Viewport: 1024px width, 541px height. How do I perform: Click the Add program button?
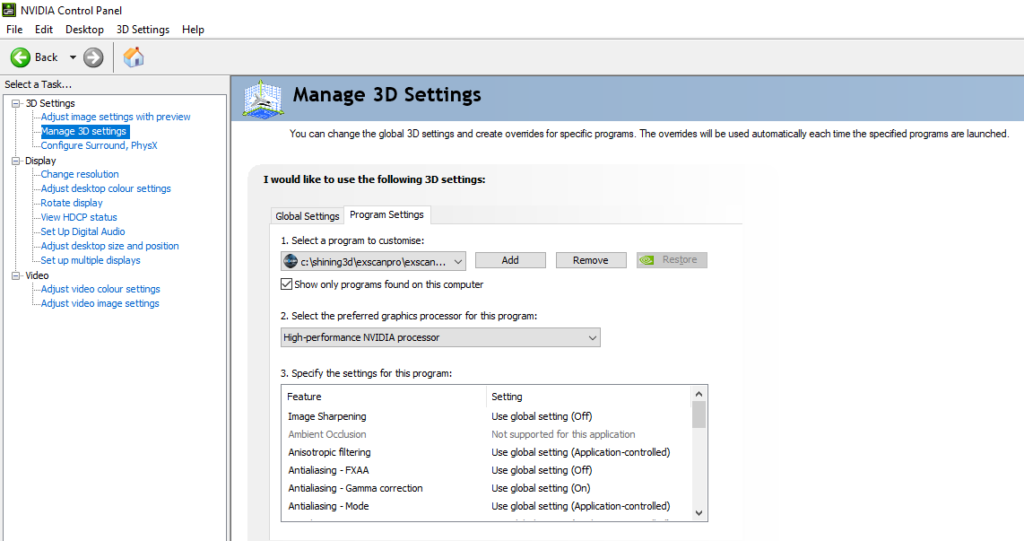click(510, 260)
